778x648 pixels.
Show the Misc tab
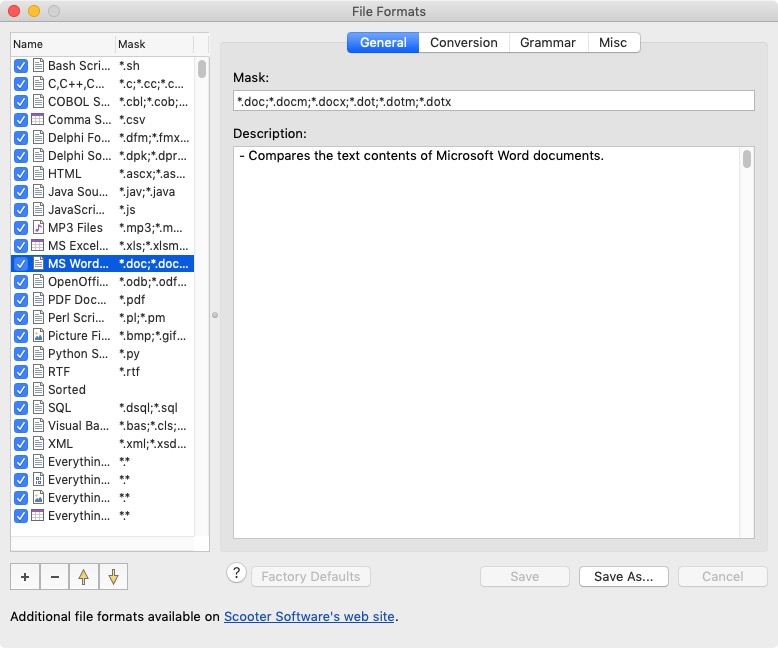pyautogui.click(x=613, y=43)
